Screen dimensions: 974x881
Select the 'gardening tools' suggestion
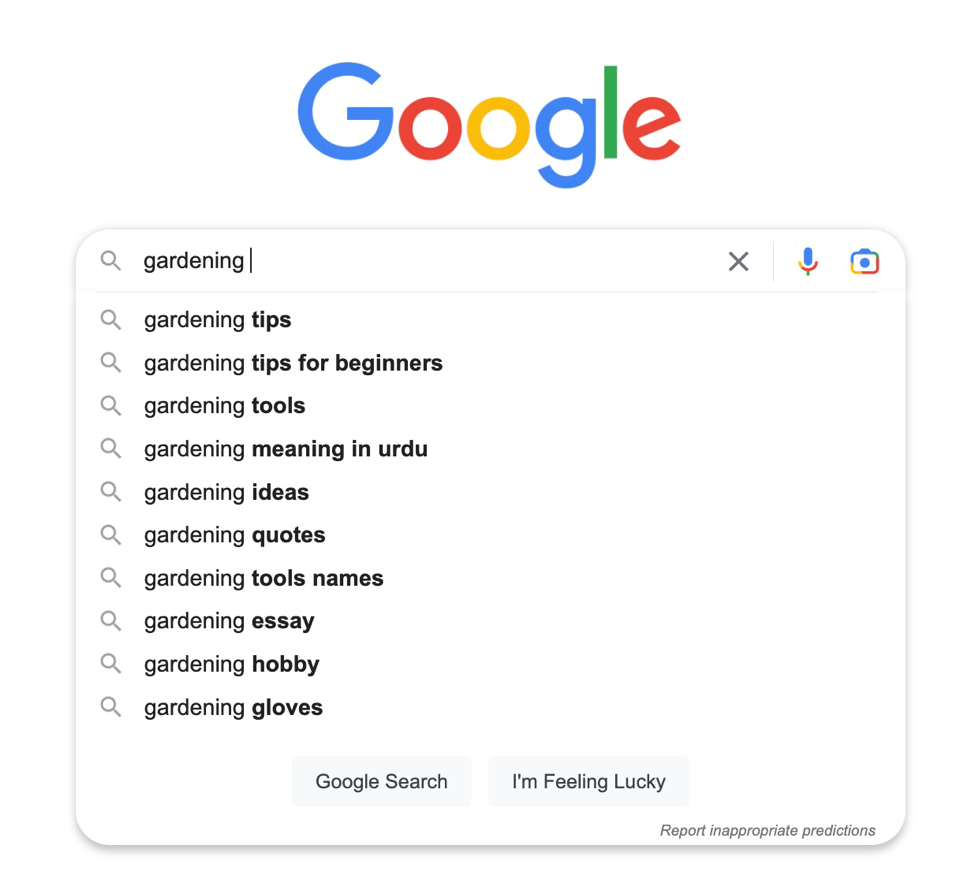point(225,405)
